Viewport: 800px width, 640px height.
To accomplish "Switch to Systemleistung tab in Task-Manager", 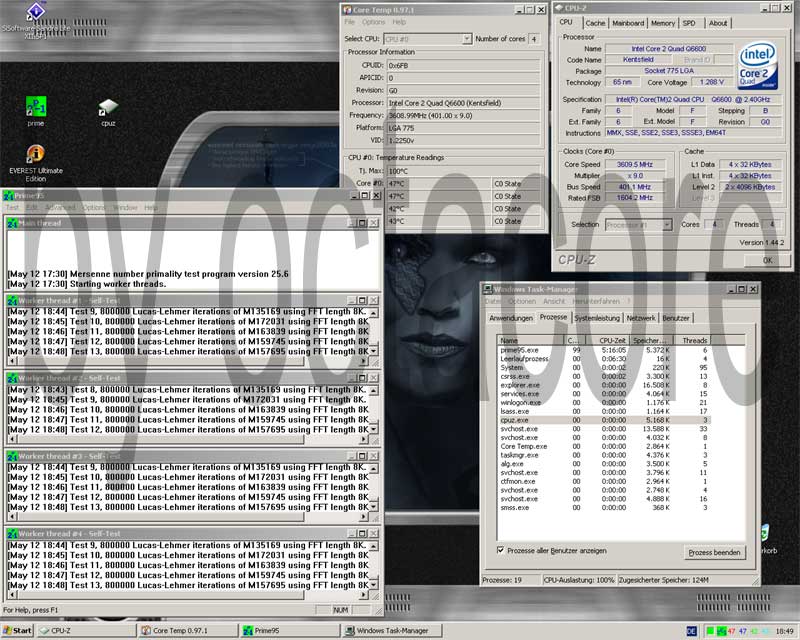I will click(597, 318).
